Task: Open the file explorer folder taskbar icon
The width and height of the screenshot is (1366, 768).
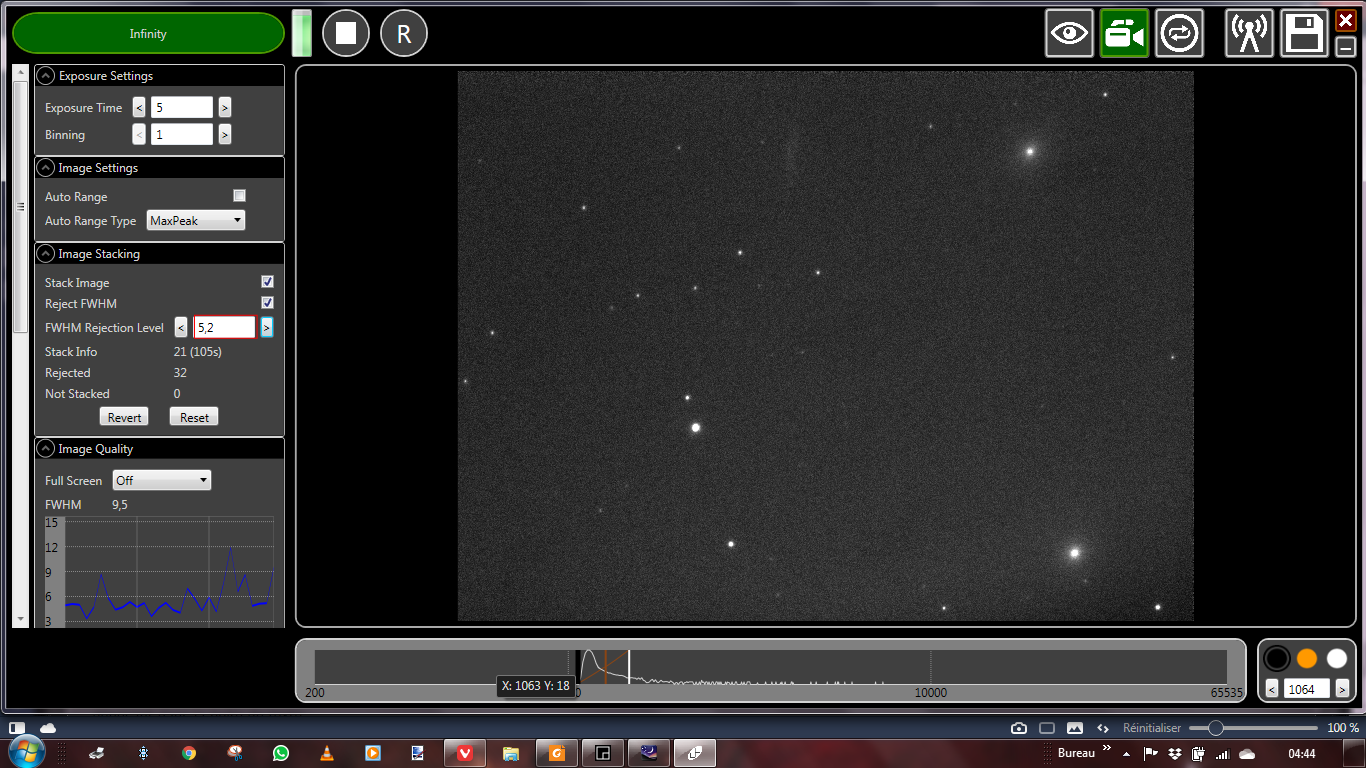Action: click(x=511, y=753)
